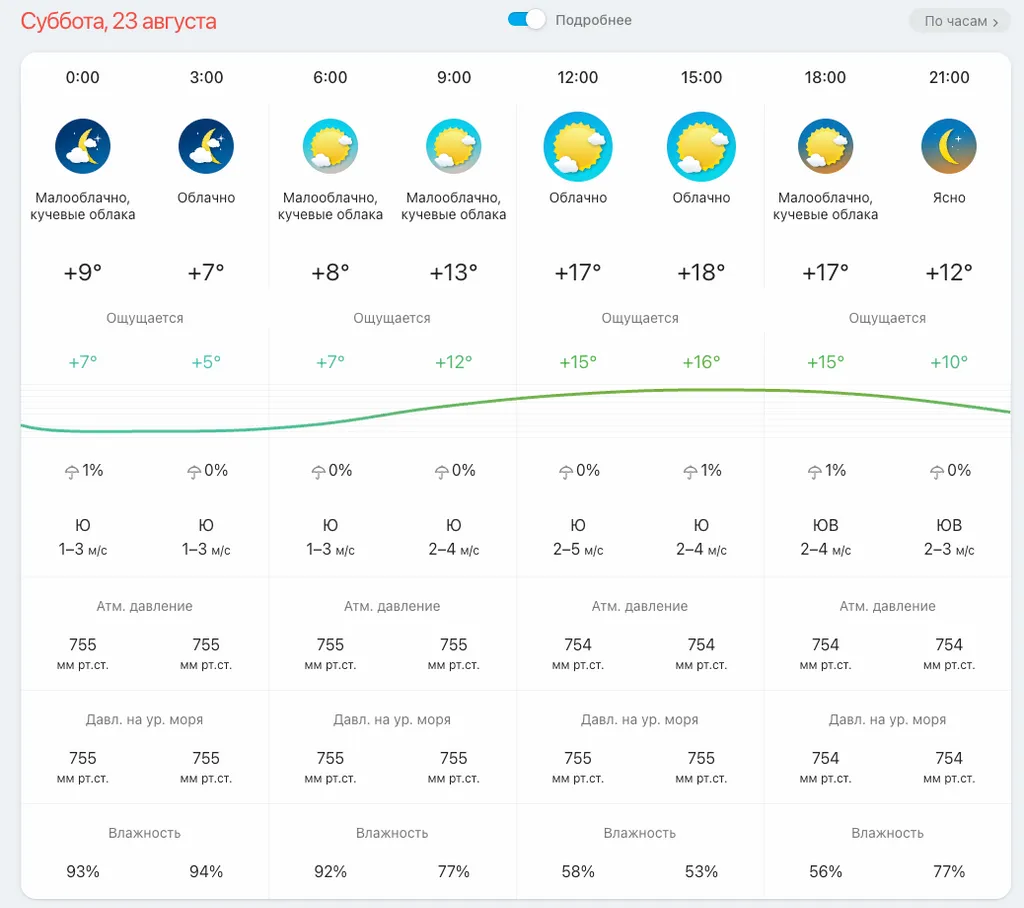Click the 21:00 clear crescent moon icon
1024x908 pixels.
[x=948, y=147]
